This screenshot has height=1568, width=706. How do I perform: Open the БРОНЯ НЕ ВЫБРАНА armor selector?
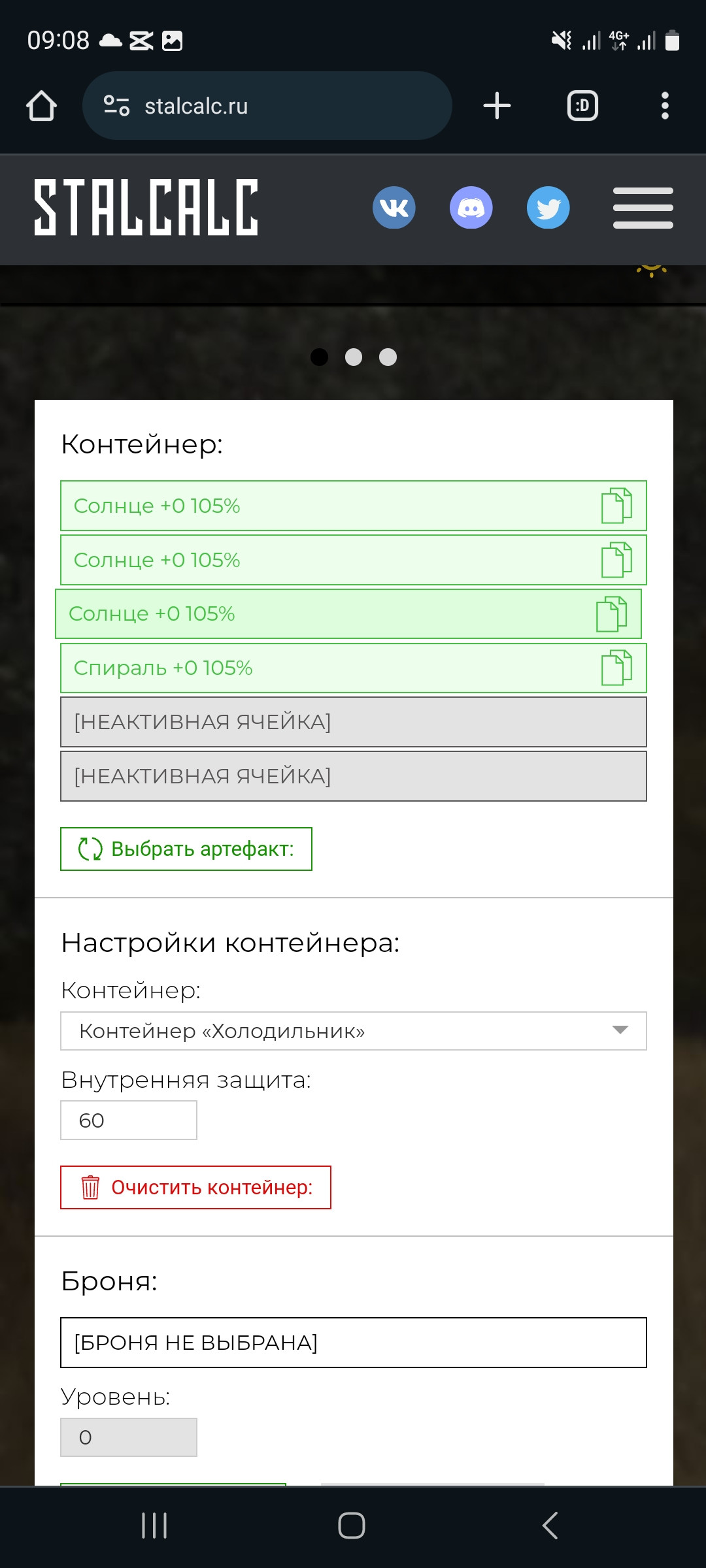point(354,1343)
